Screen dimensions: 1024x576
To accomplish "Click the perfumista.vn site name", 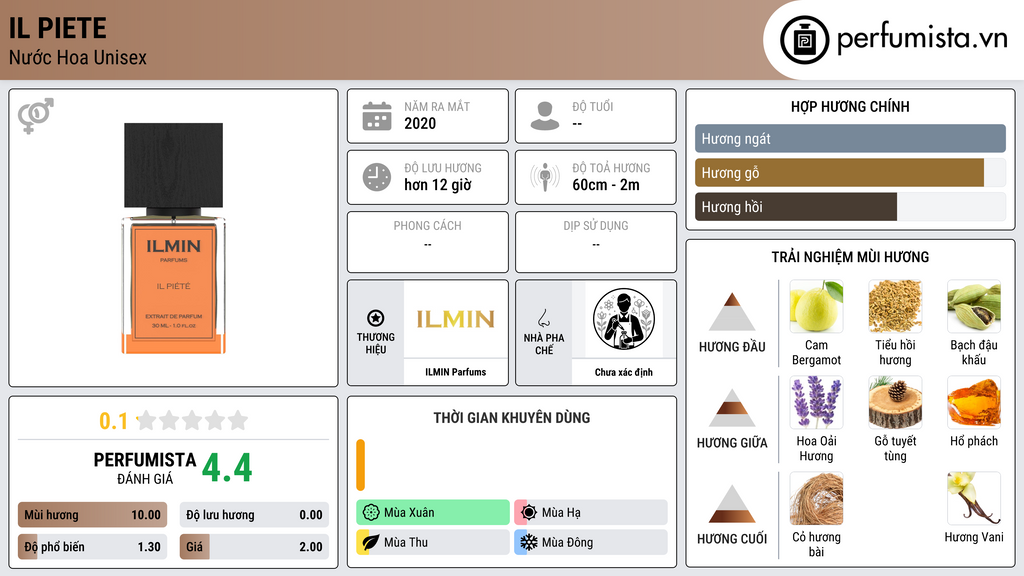I will point(922,39).
